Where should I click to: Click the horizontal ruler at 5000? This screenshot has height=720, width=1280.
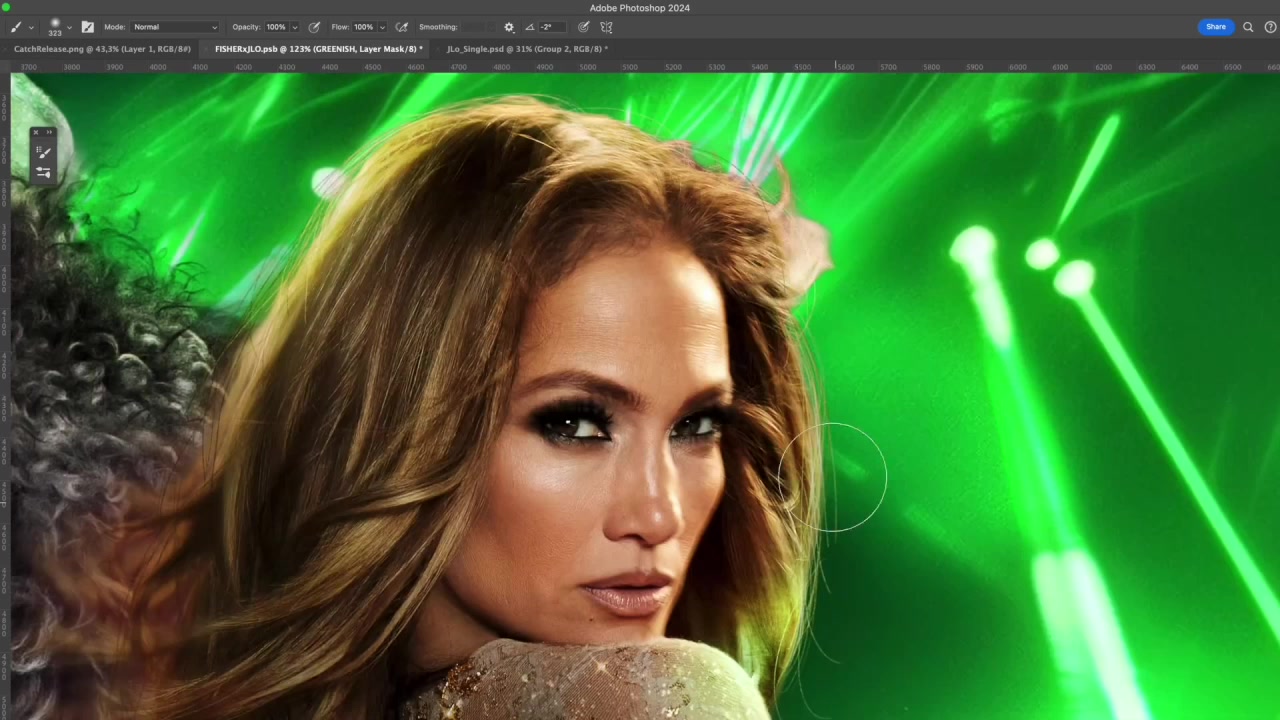pyautogui.click(x=588, y=67)
